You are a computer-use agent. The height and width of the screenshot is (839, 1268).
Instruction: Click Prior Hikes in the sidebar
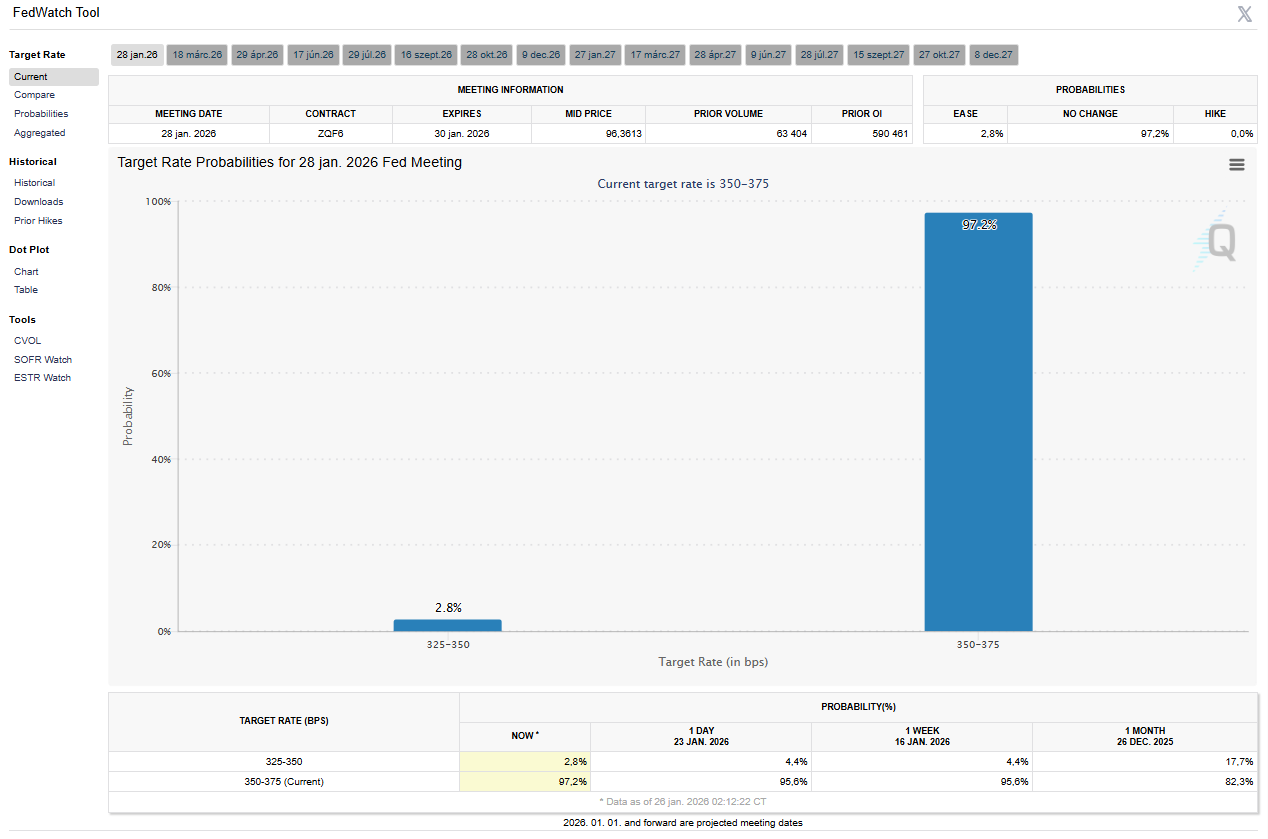[38, 221]
